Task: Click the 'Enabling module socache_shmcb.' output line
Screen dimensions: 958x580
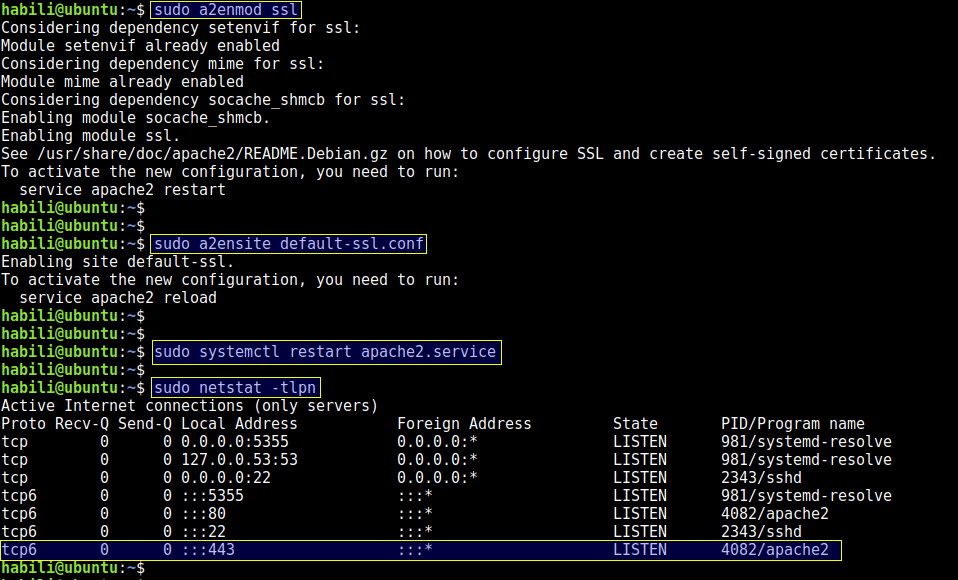Action: tap(136, 118)
